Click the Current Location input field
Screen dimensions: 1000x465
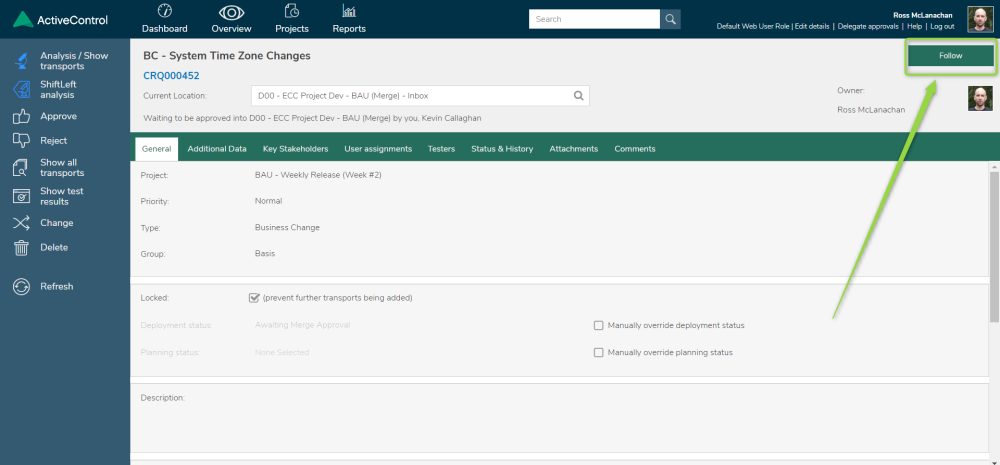(x=420, y=96)
